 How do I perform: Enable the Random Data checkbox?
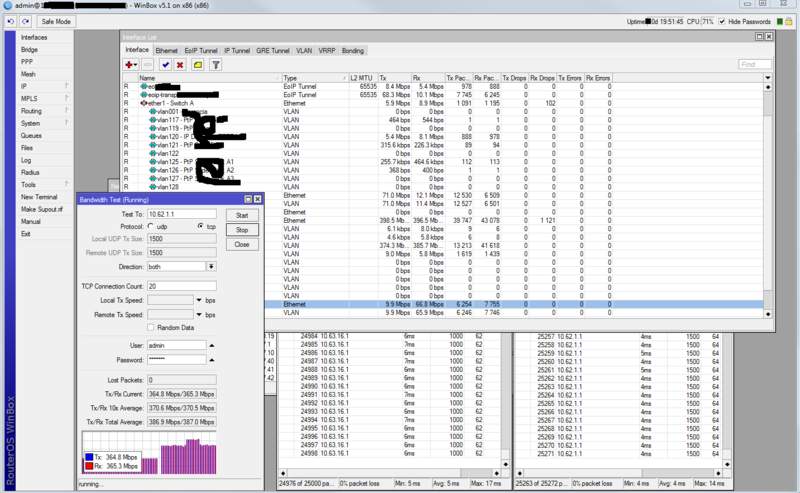tap(151, 327)
